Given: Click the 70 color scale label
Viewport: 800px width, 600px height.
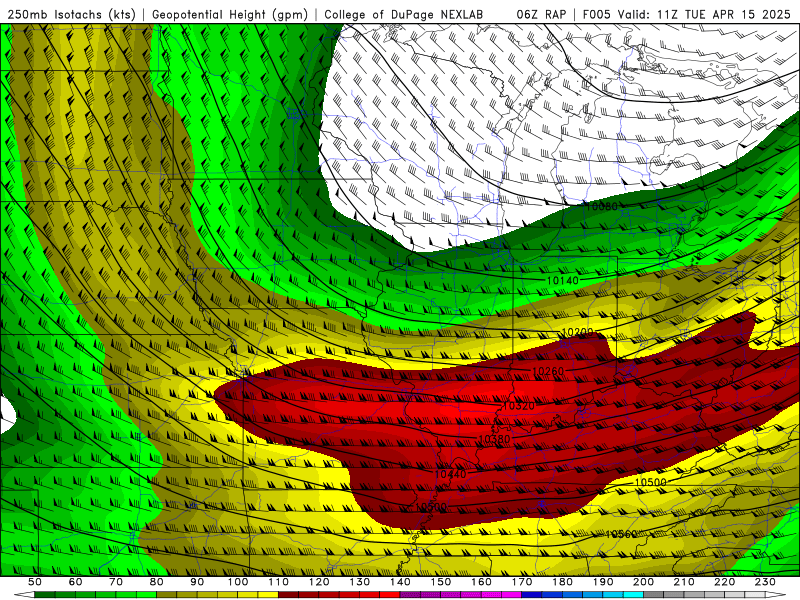Looking at the screenshot, I should 116,582.
